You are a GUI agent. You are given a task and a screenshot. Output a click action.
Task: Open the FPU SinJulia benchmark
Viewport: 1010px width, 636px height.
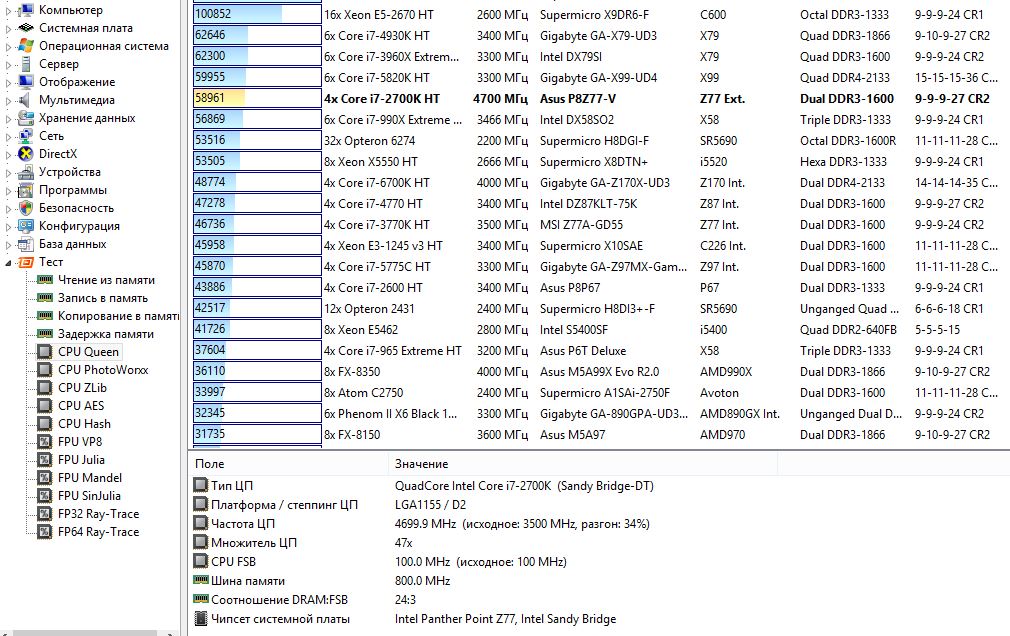coord(89,496)
